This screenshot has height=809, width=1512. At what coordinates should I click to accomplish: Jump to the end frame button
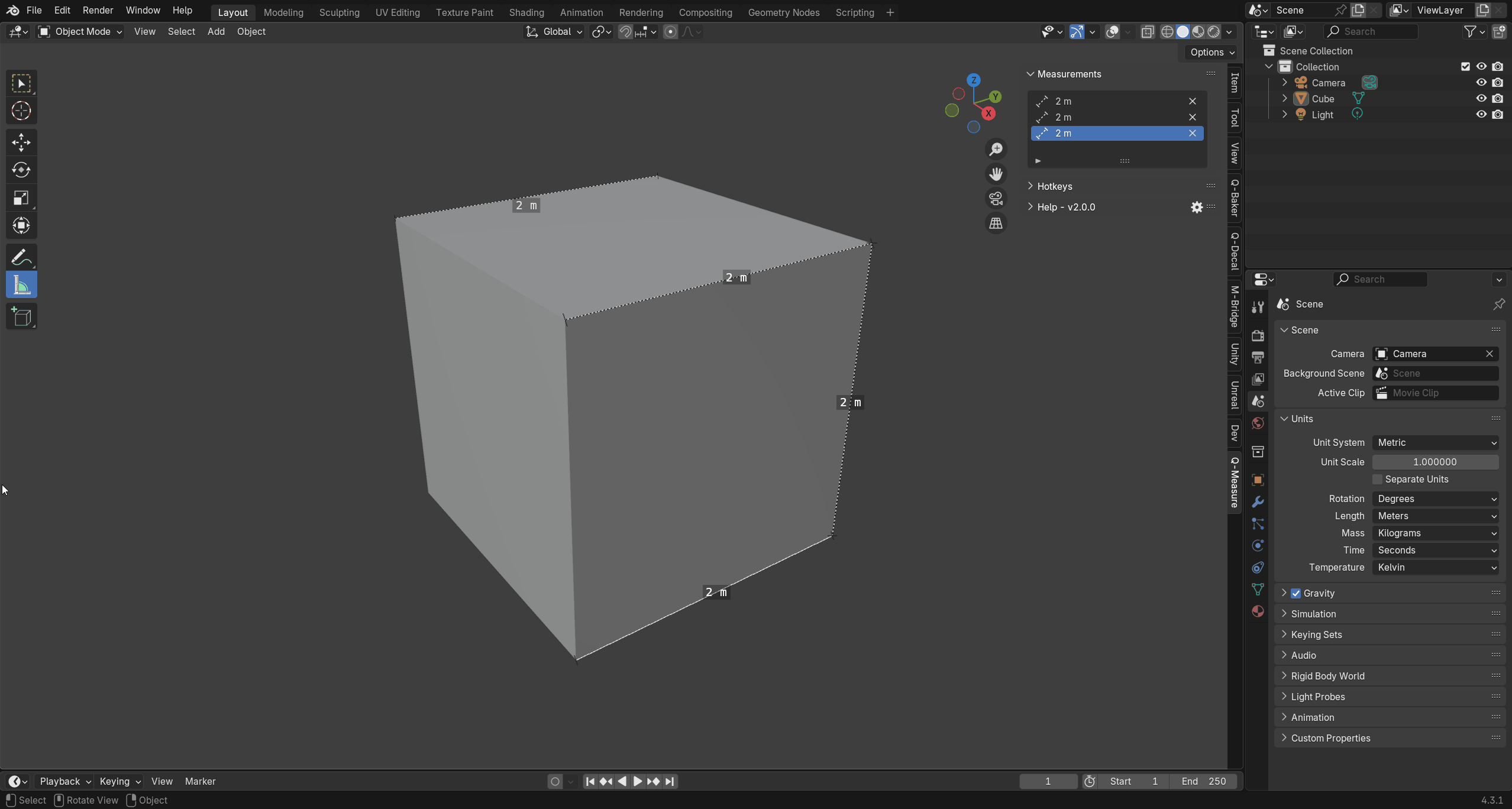click(670, 782)
